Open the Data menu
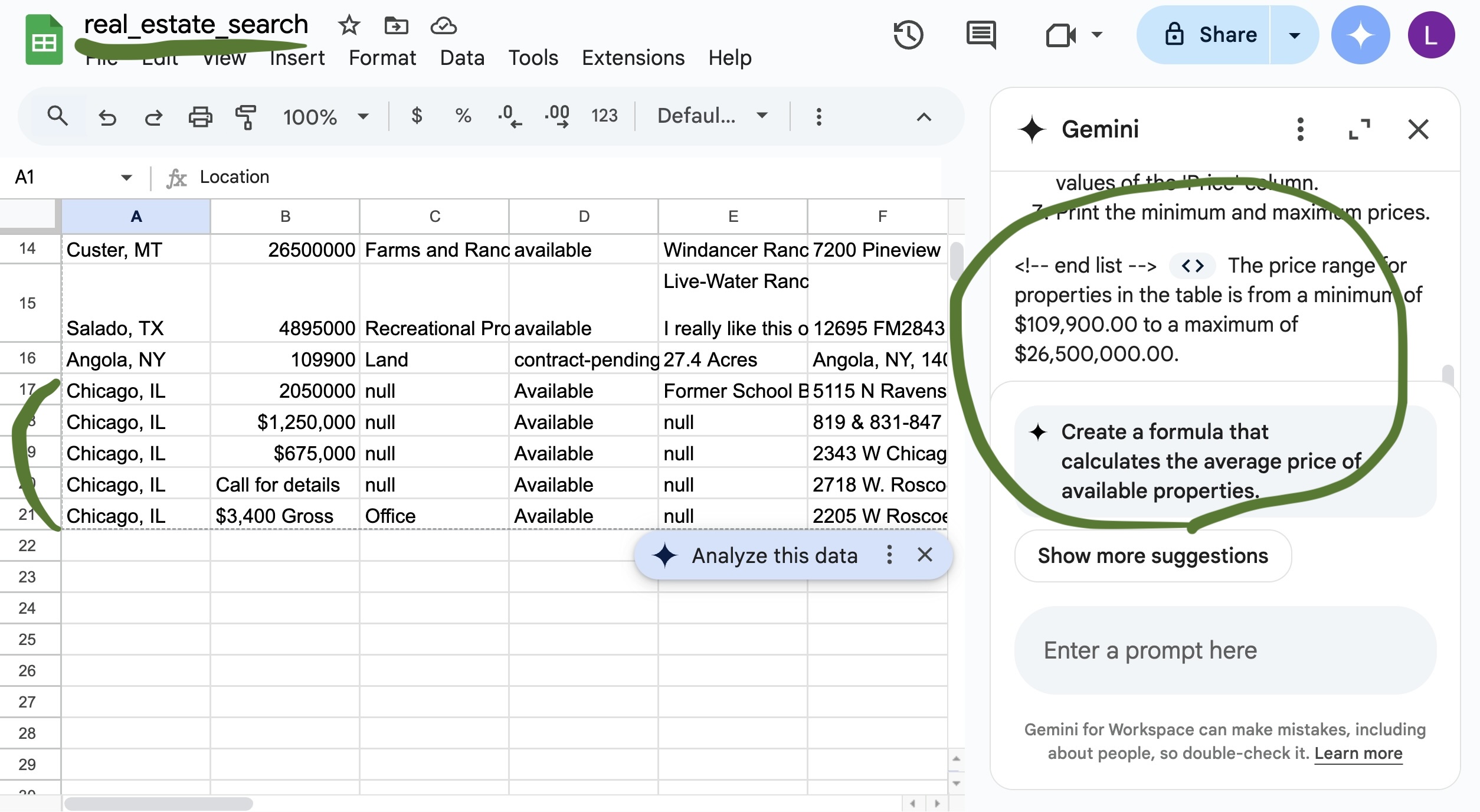Image resolution: width=1480 pixels, height=812 pixels. (x=462, y=58)
